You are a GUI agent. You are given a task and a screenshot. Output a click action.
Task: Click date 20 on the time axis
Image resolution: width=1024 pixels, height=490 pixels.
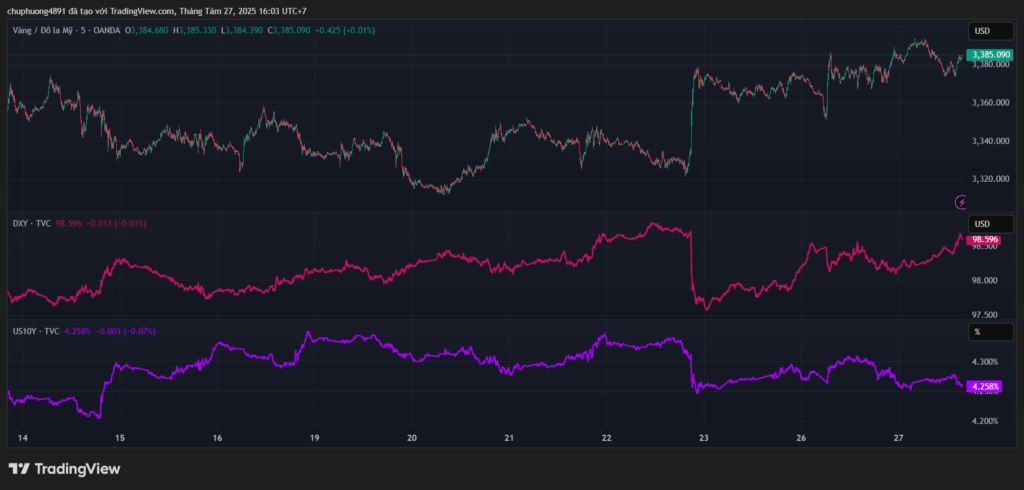(x=411, y=438)
